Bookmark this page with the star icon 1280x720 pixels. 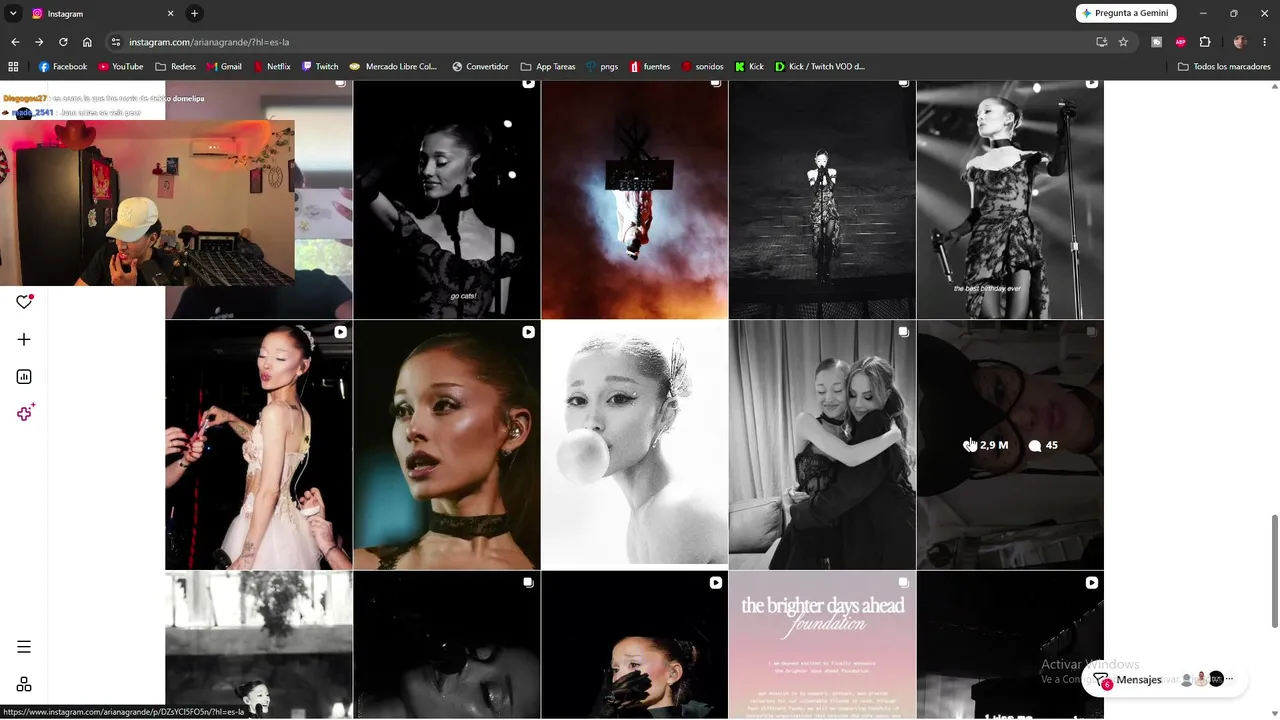click(x=1123, y=42)
